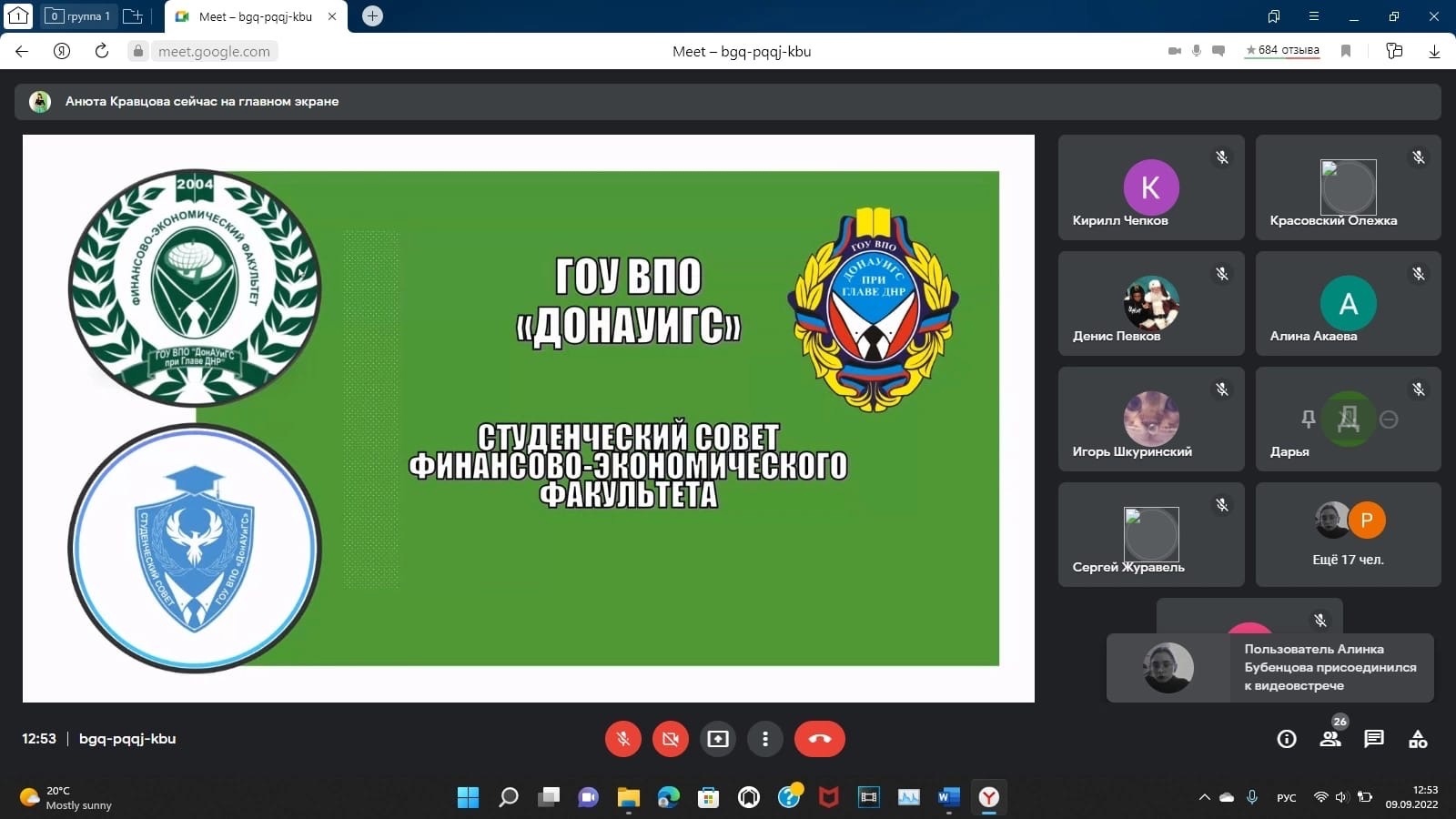Open Windows taskbar search
Image resolution: width=1456 pixels, height=819 pixels.
coord(509,797)
